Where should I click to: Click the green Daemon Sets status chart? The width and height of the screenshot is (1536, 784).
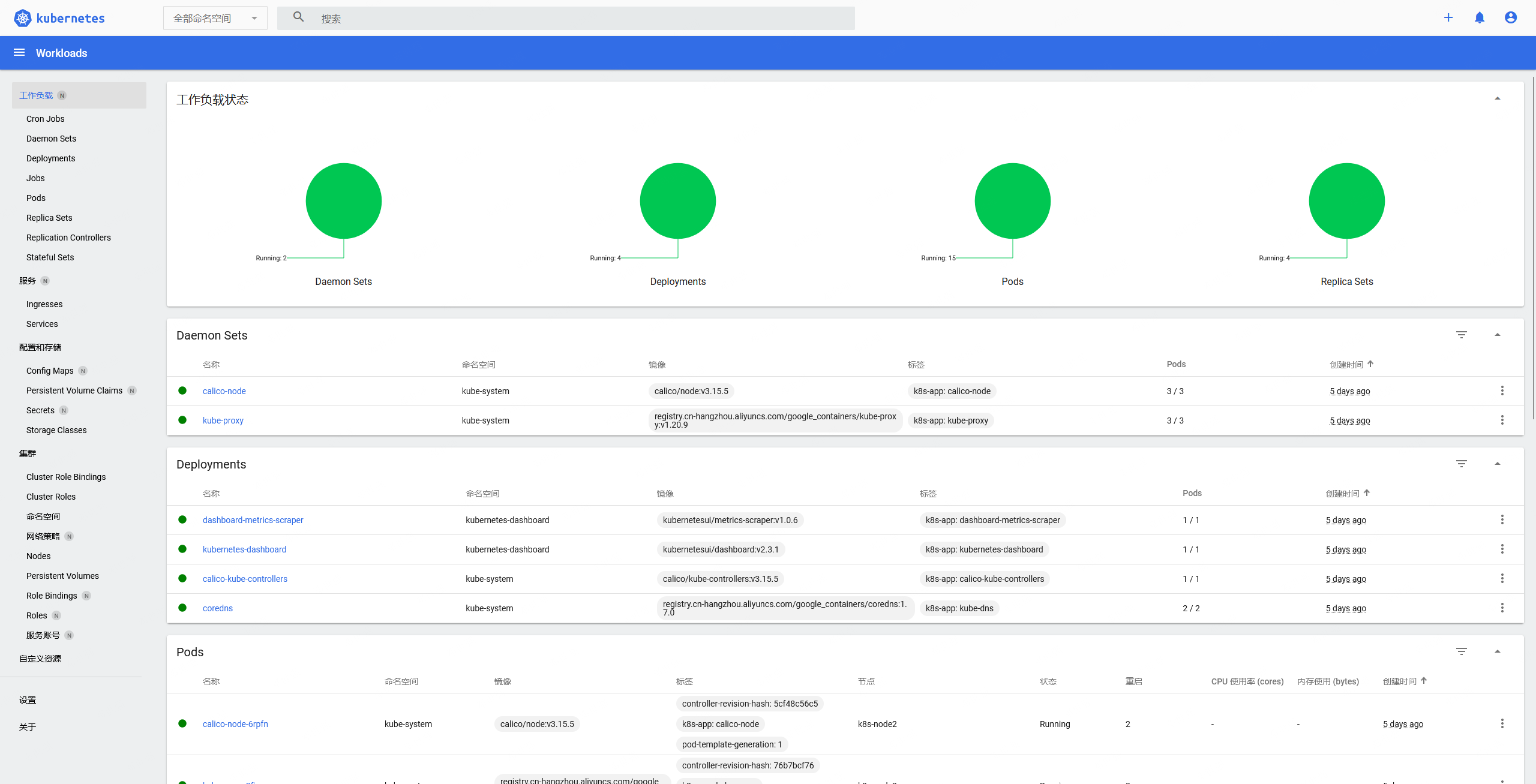point(344,201)
